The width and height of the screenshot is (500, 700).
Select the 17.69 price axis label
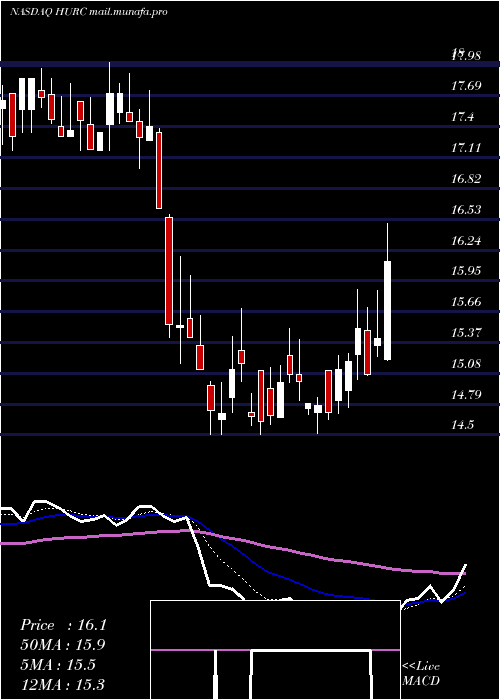point(467,86)
